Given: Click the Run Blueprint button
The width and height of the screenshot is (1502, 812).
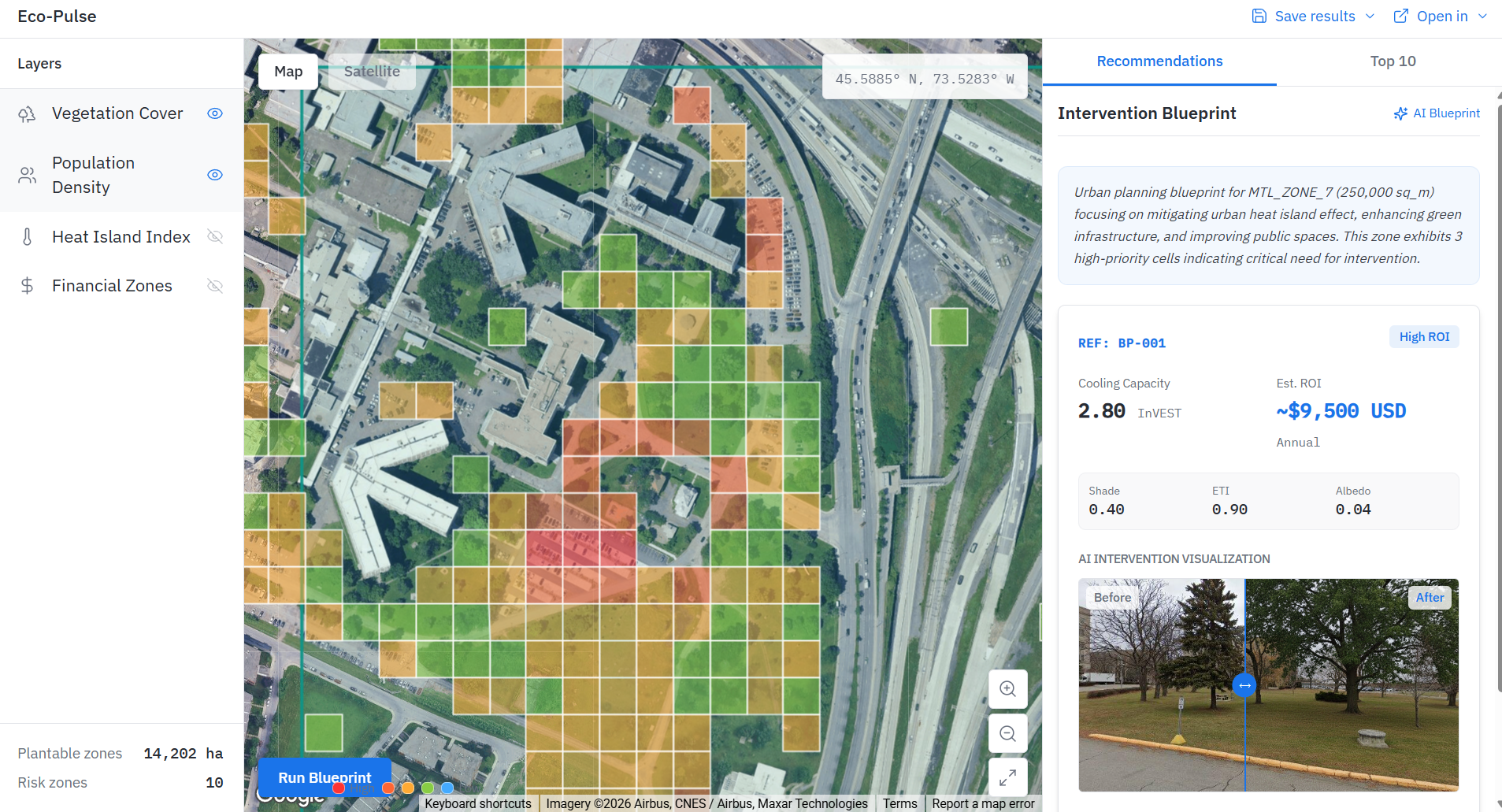Looking at the screenshot, I should [x=325, y=777].
